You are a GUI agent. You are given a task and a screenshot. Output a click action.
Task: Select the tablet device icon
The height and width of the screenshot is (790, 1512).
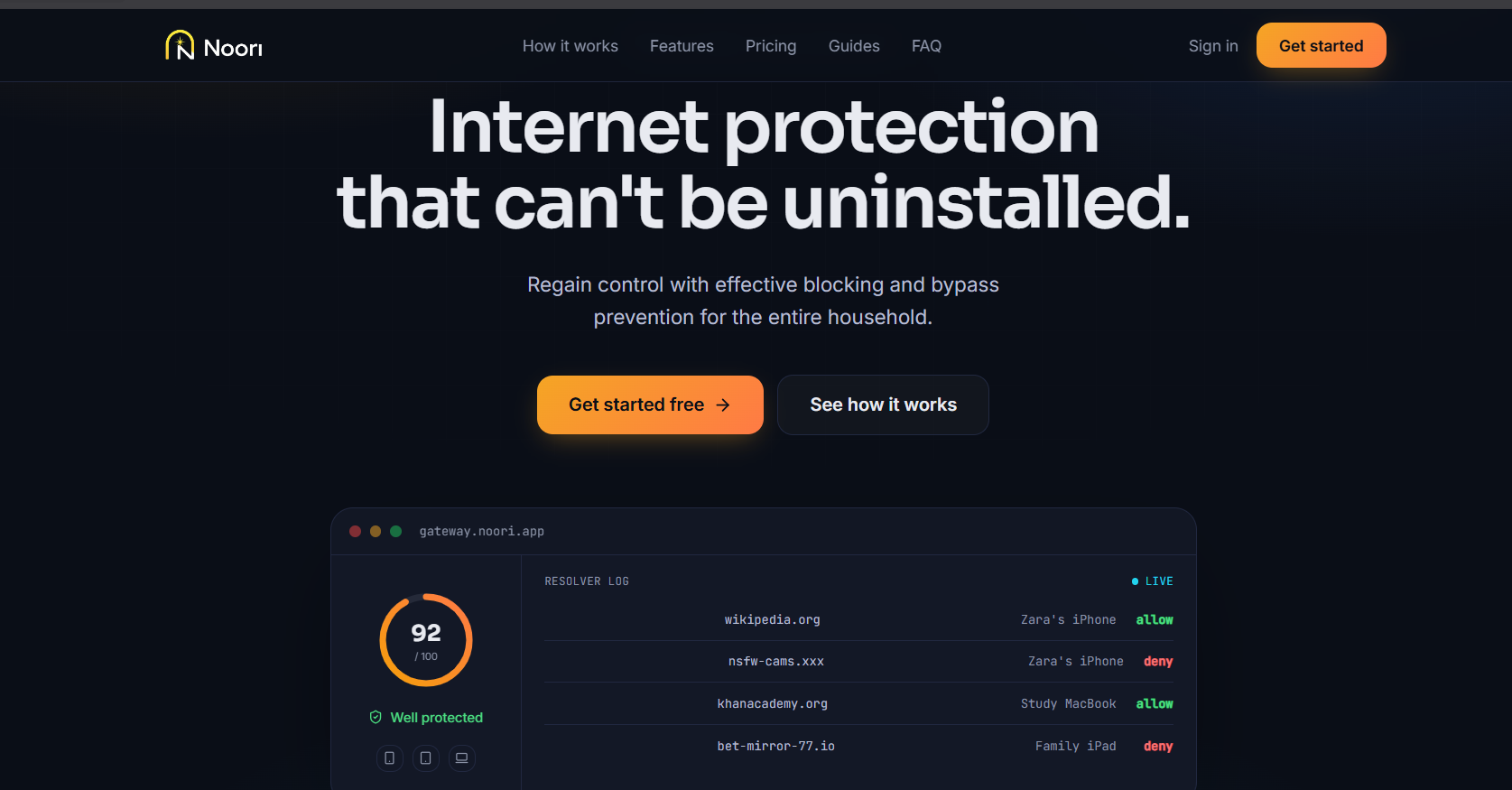(426, 757)
